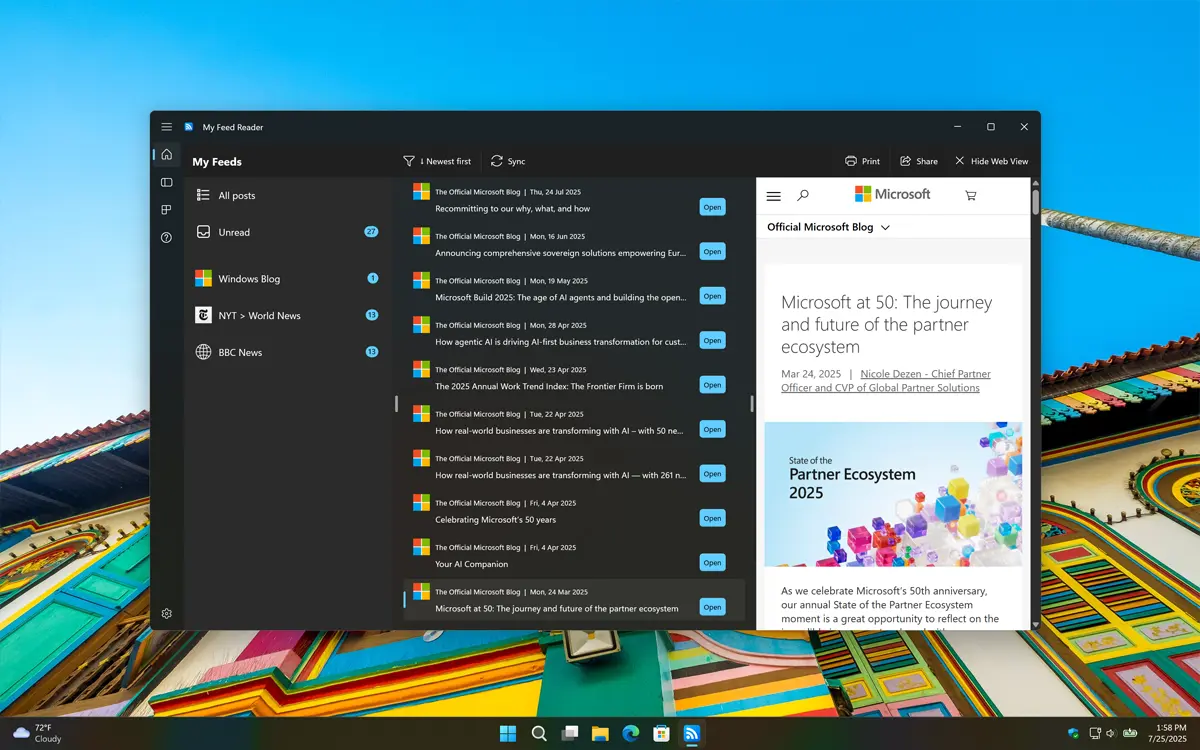Open the web page hamburger menu
This screenshot has width=1200, height=750.
(x=774, y=196)
